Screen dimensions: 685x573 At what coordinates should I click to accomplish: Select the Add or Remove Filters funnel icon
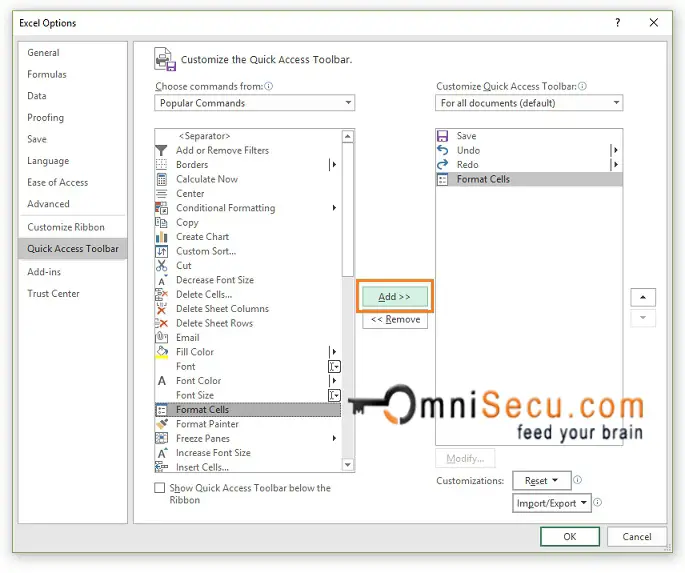tap(161, 150)
